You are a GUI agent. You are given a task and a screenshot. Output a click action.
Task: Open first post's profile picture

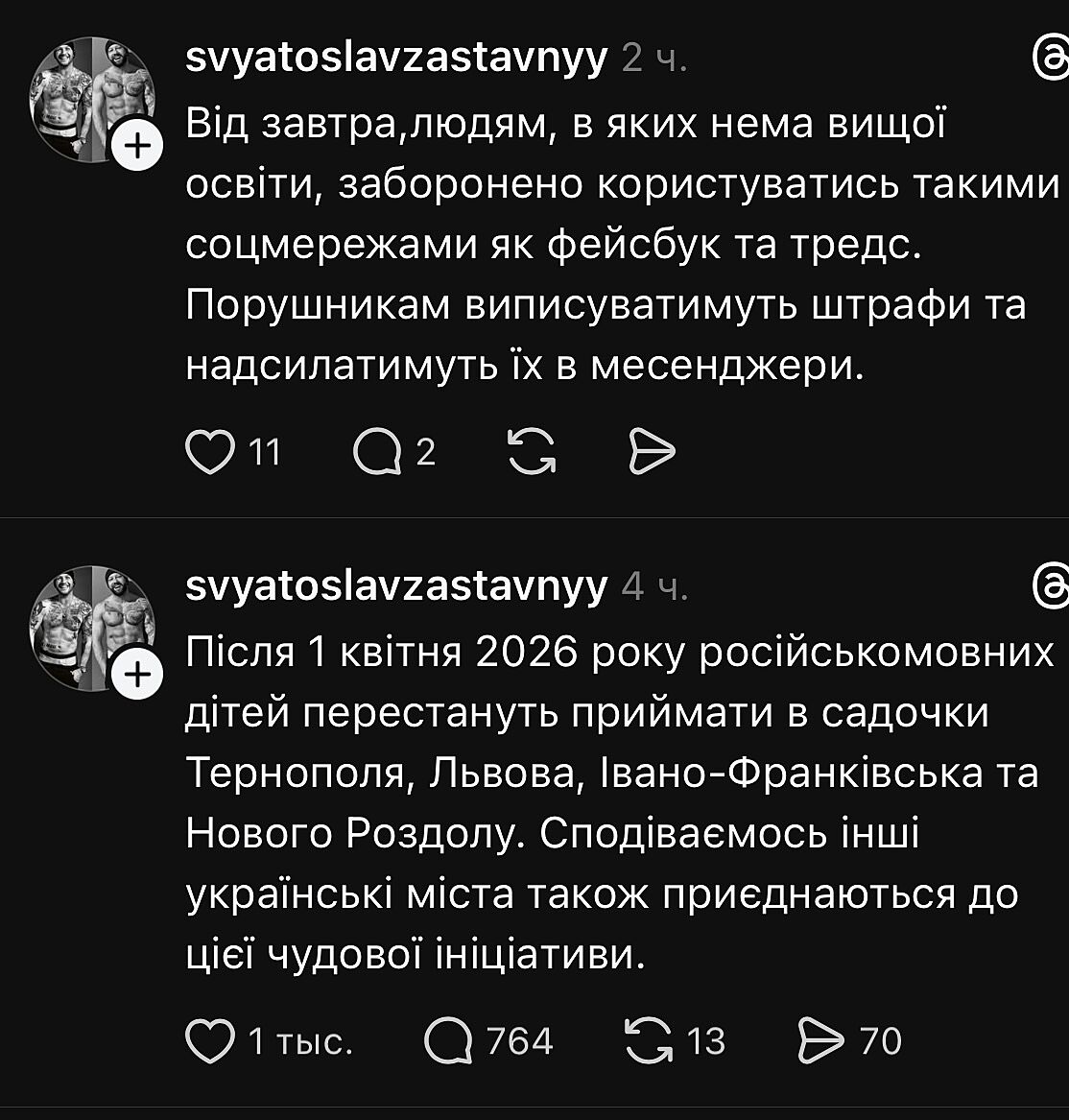[92, 98]
